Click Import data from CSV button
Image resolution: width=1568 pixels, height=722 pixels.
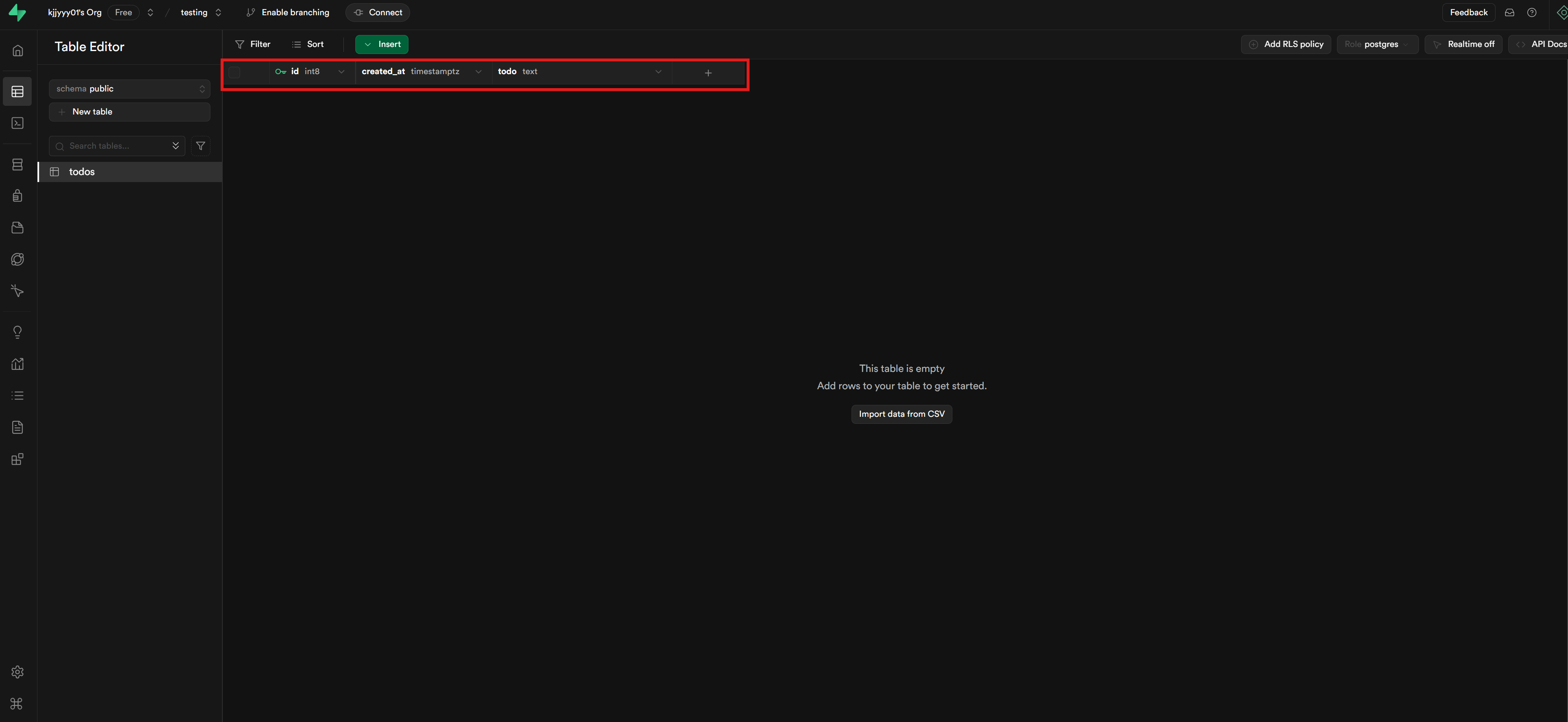(901, 414)
